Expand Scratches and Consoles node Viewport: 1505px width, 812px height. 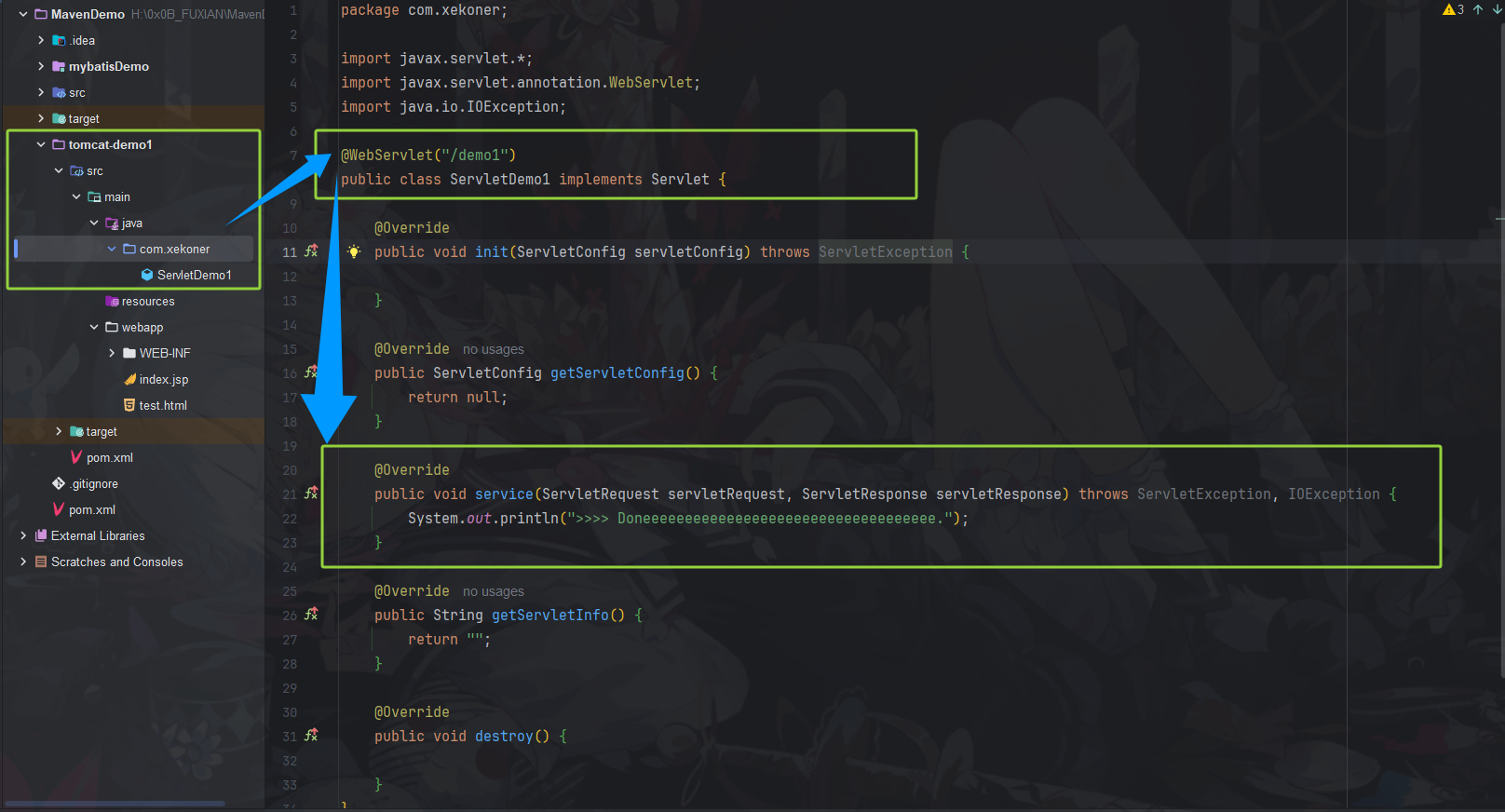[x=23, y=562]
